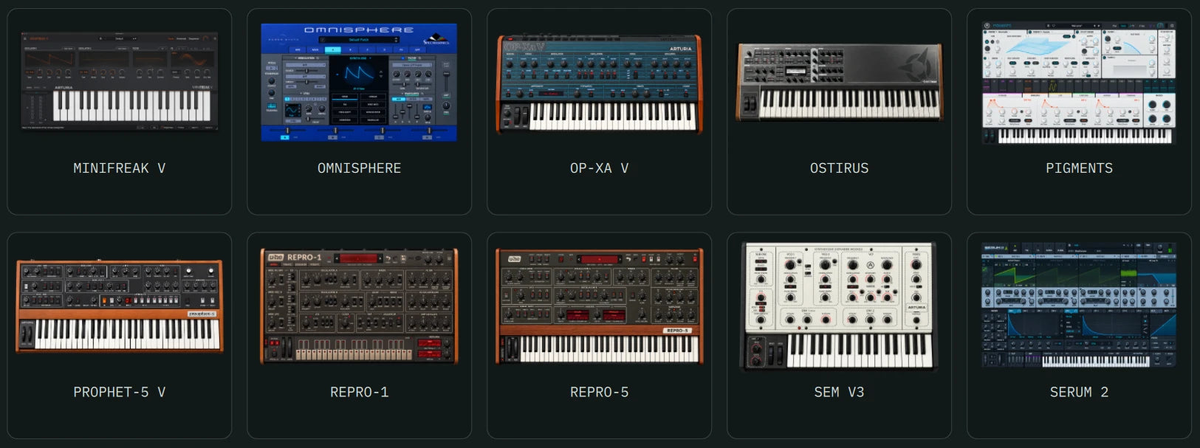This screenshot has width=1200, height=448.
Task: Select the REPRO-1 label
Action: point(359,392)
